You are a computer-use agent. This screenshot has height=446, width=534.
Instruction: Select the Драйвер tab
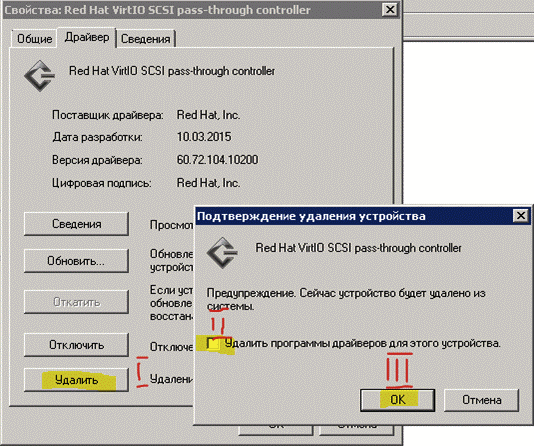[x=87, y=37]
